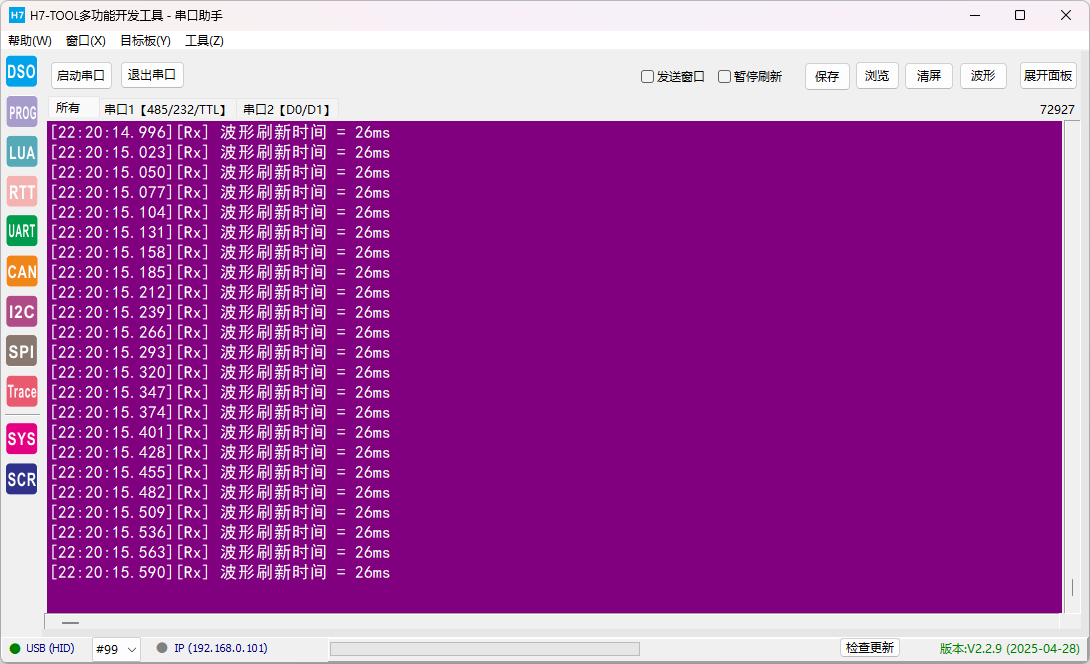Click the 展开面板 button
Viewport: 1090px width, 664px height.
click(1048, 75)
